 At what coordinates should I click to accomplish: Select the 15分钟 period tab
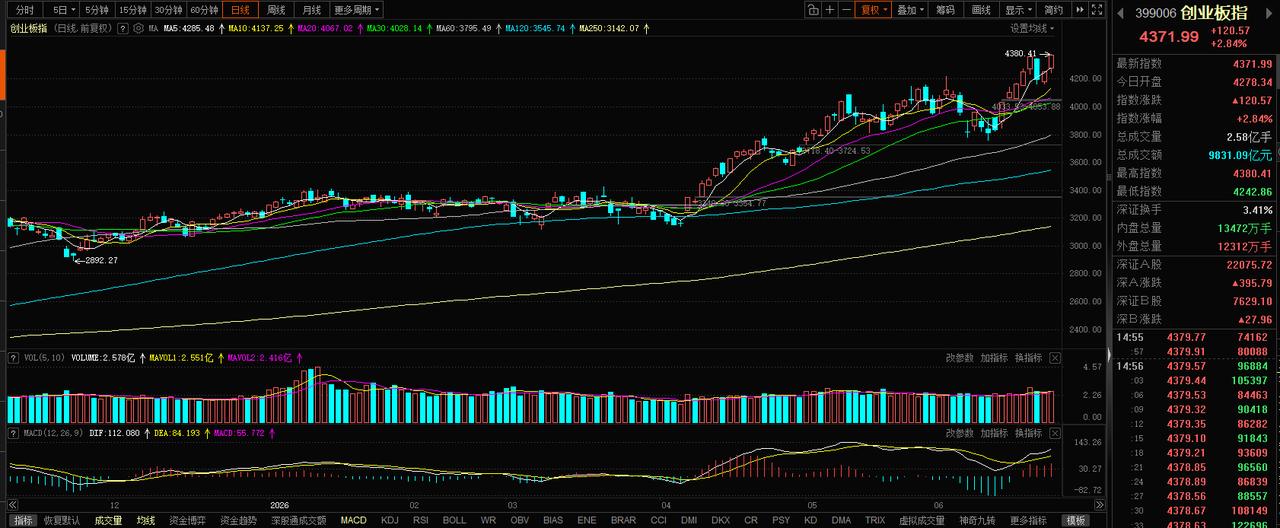click(133, 9)
